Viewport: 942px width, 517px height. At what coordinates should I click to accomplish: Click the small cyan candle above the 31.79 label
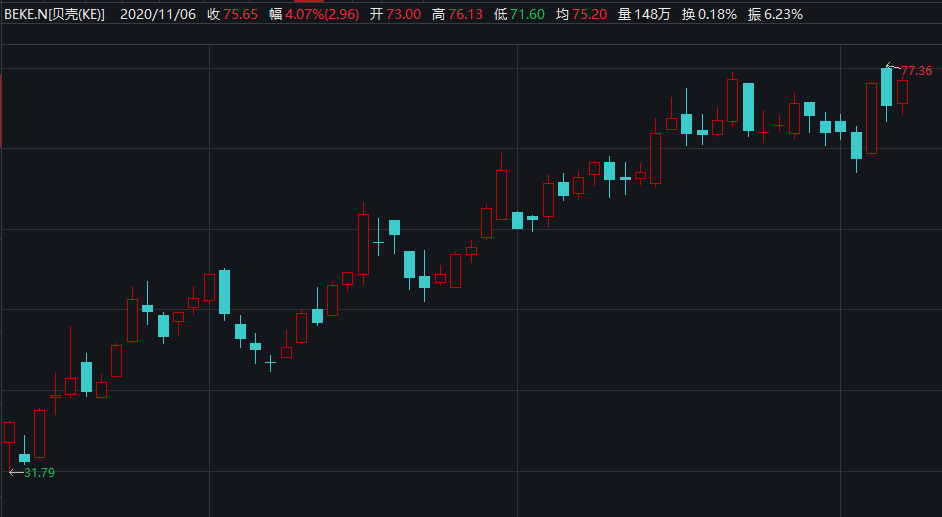click(24, 457)
